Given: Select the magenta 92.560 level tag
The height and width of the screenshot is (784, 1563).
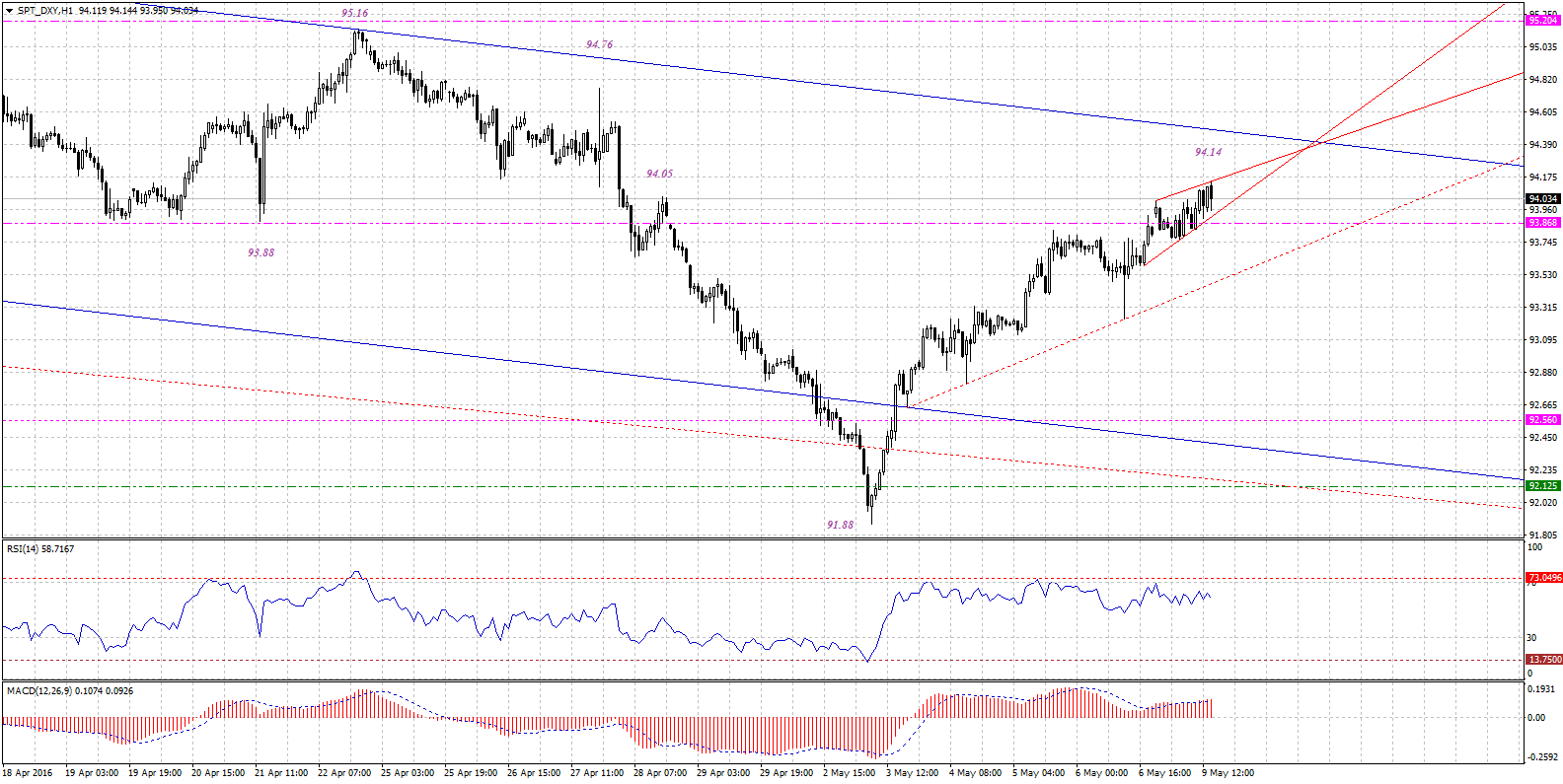Looking at the screenshot, I should [1542, 420].
